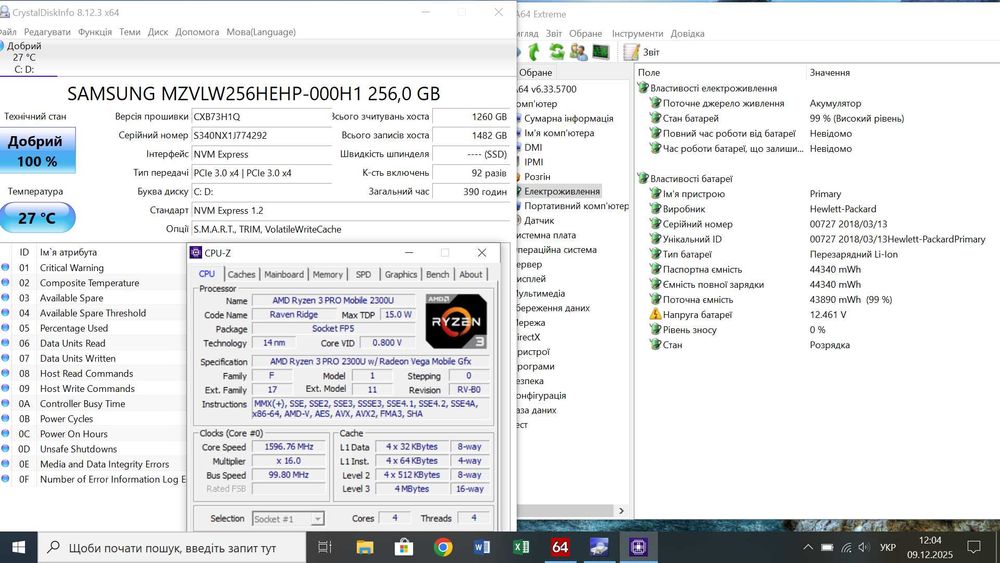The height and width of the screenshot is (563, 1000).
Task: Open the Диск menu in CrystalDiskInfo
Action: pyautogui.click(x=158, y=32)
